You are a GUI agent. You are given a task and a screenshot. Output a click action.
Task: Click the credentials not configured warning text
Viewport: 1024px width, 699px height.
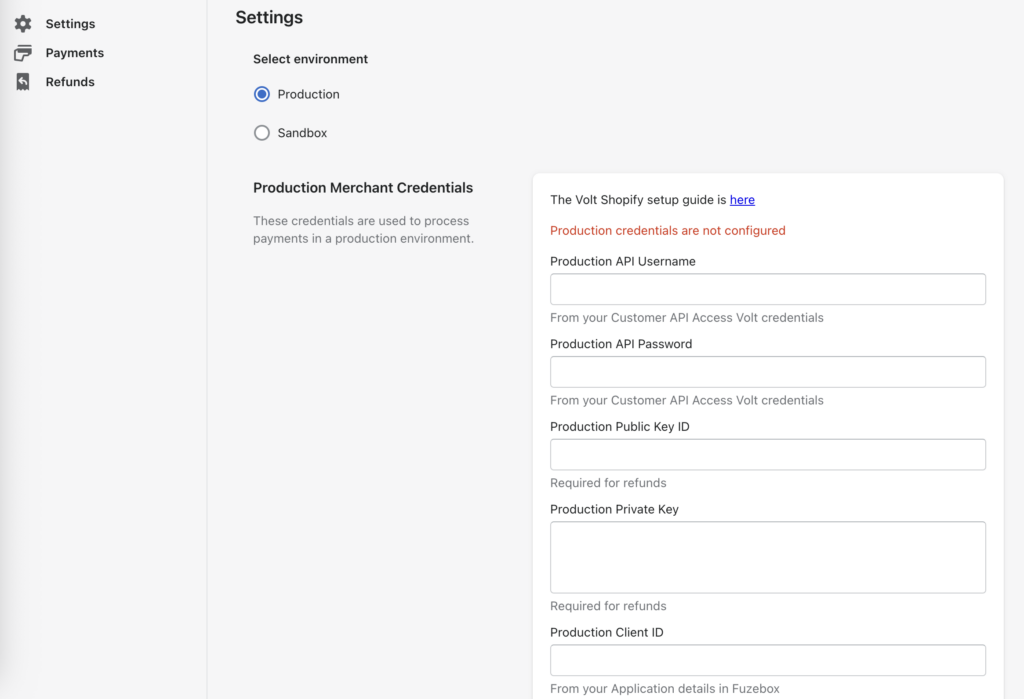pyautogui.click(x=668, y=230)
